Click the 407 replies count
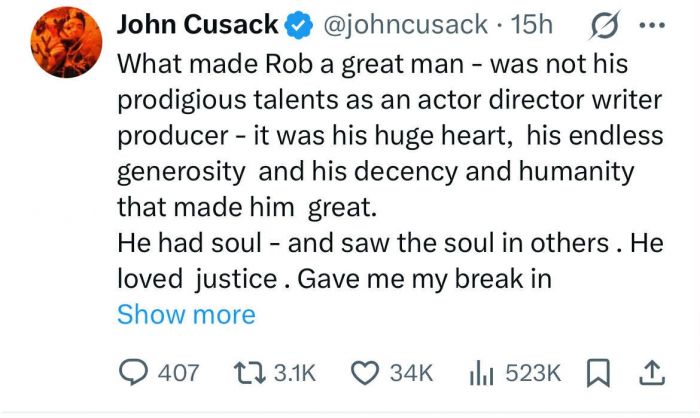Viewport: 700px width, 418px height. pyautogui.click(x=178, y=373)
